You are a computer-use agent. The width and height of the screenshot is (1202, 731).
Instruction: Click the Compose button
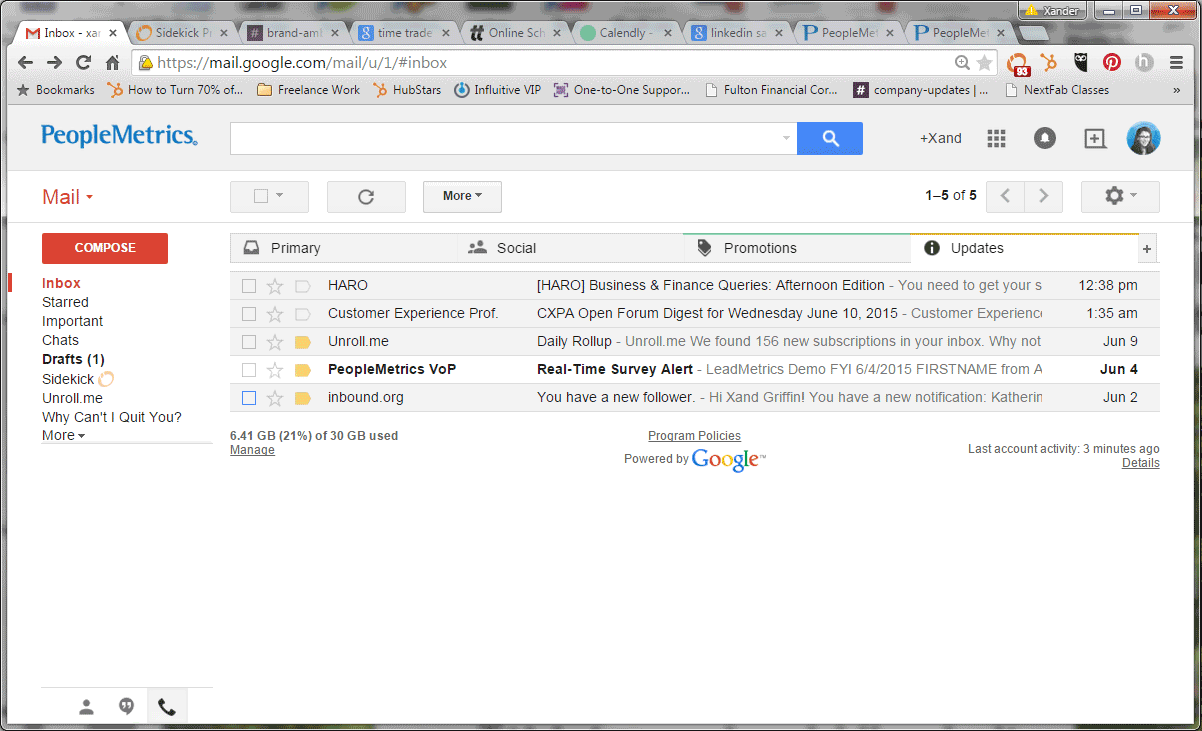105,248
